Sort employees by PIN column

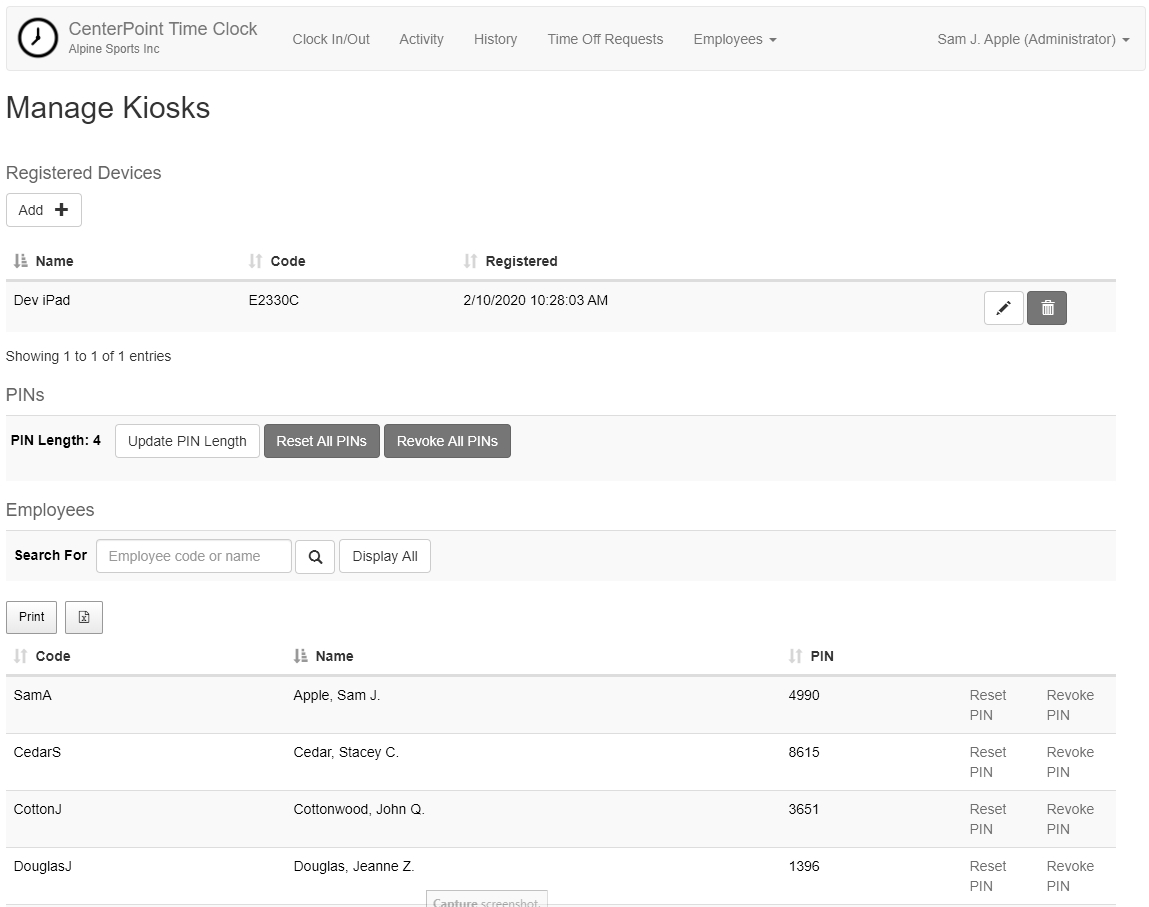(x=821, y=656)
